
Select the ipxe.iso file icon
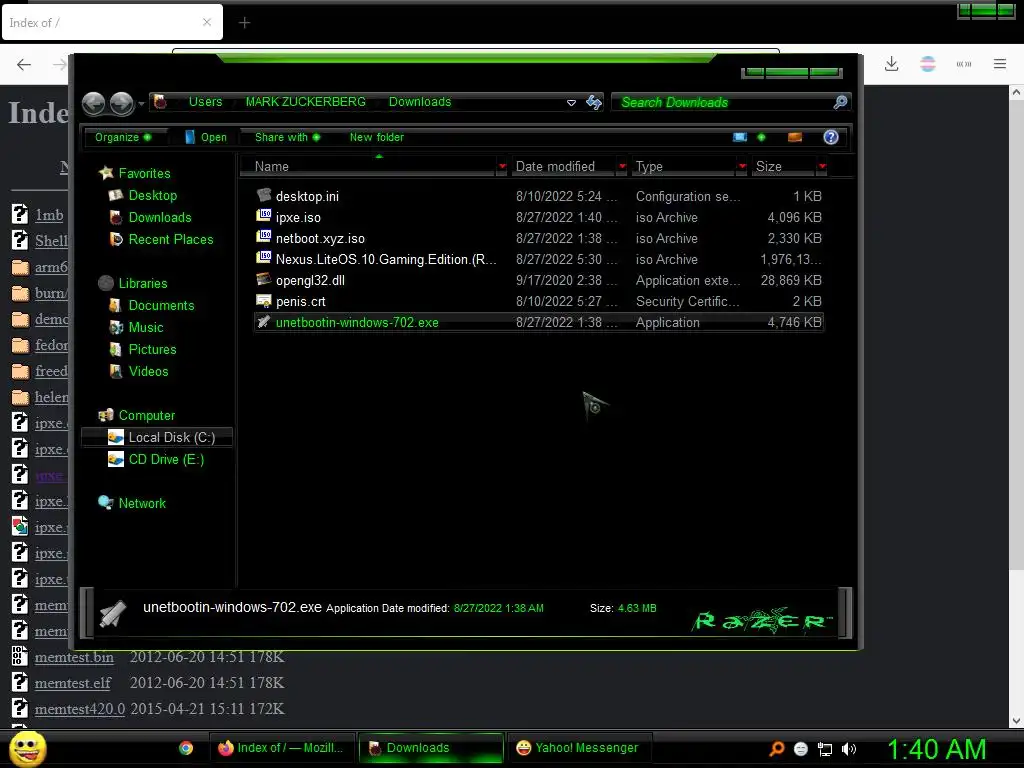coord(264,216)
